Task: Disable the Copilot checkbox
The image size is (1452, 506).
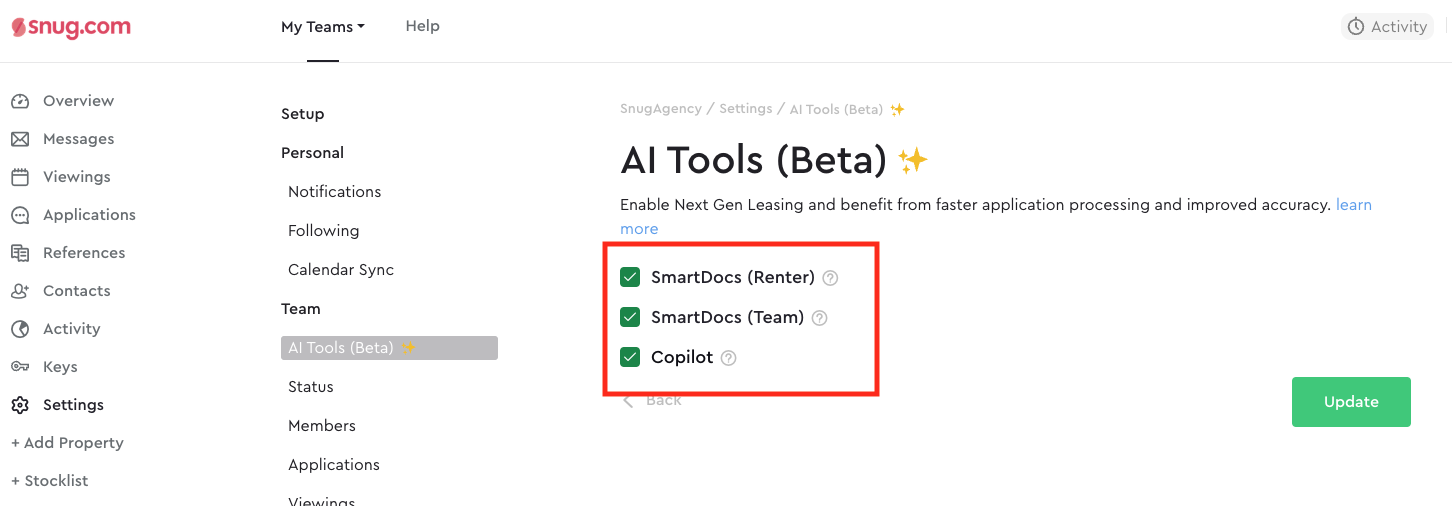Action: [630, 357]
